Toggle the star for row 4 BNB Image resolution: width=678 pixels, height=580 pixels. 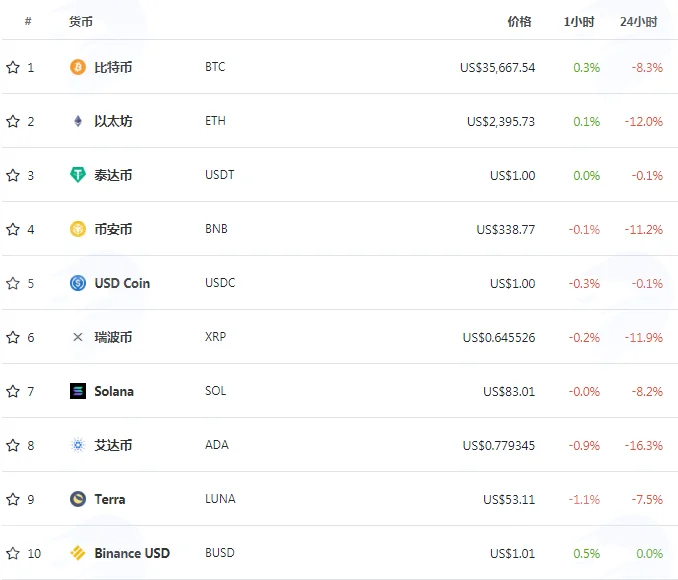[13, 229]
